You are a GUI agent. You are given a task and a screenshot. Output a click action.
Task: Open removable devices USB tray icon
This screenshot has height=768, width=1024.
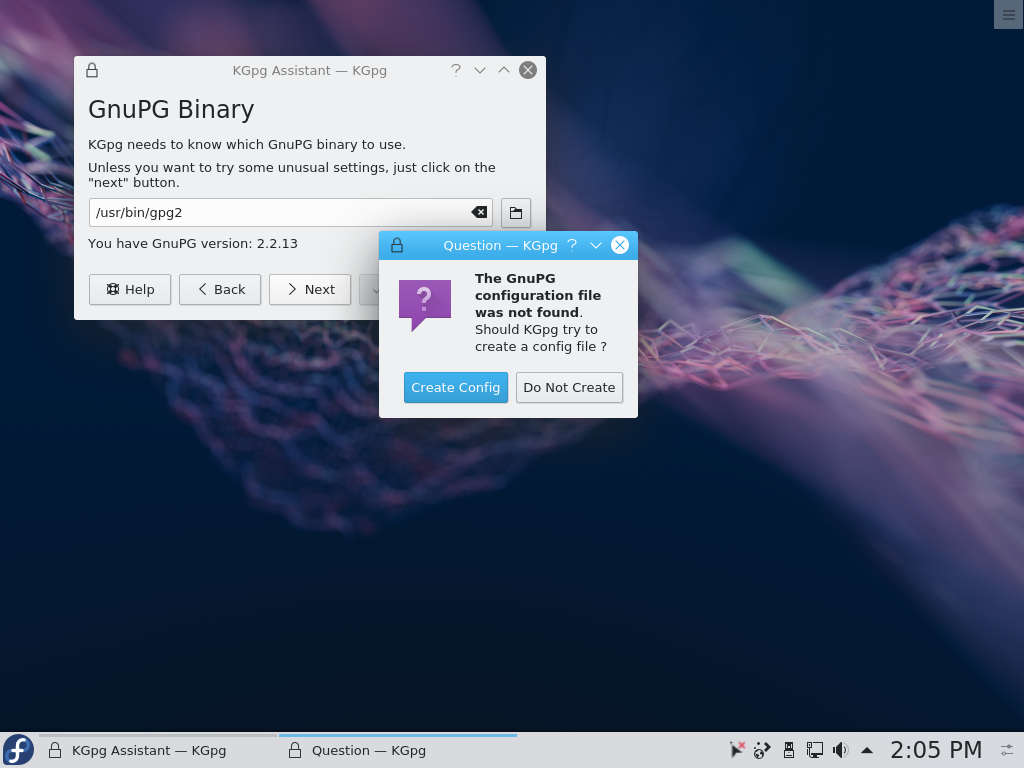788,750
